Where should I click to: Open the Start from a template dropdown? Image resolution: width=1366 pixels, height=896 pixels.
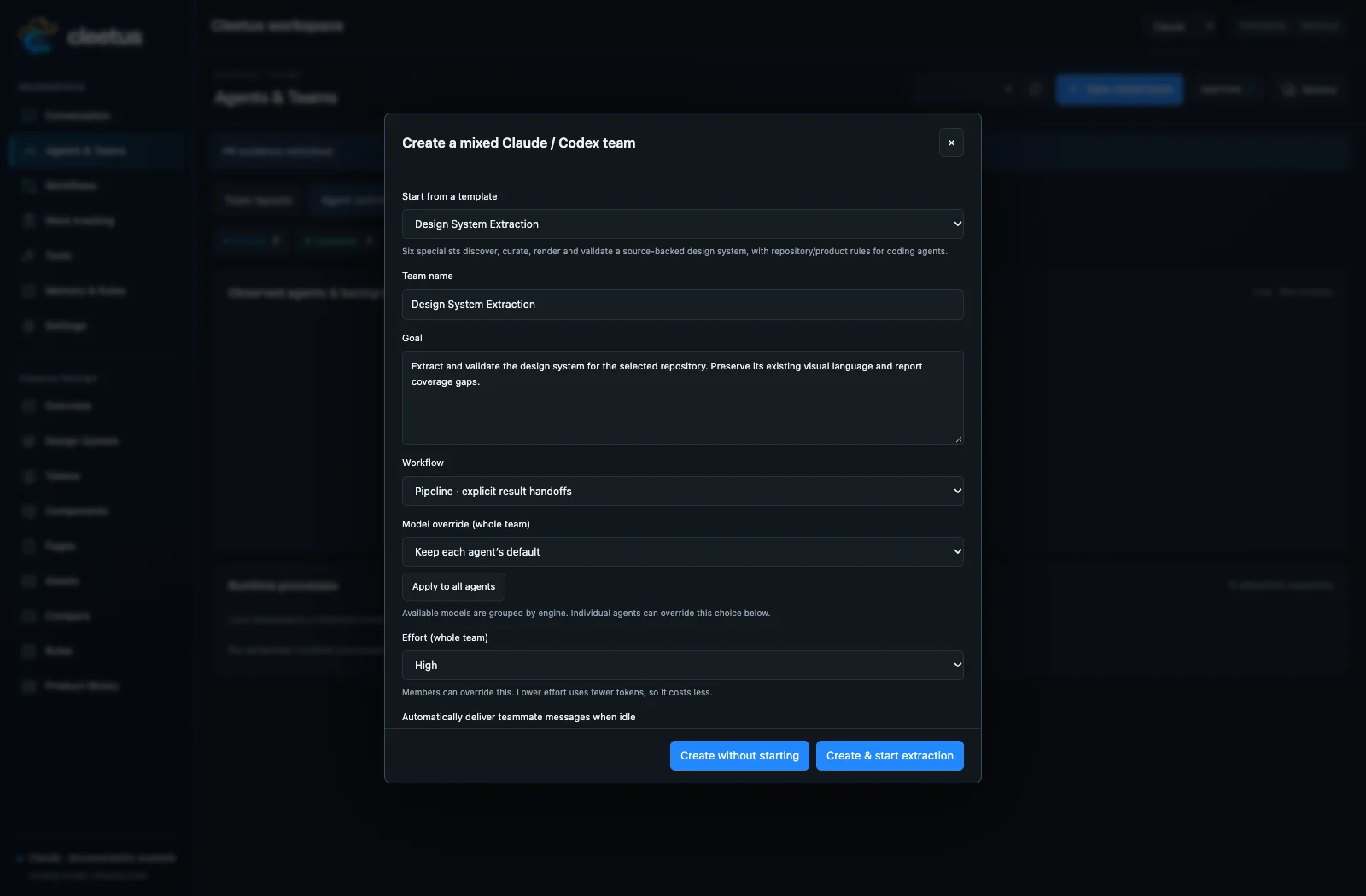pyautogui.click(x=683, y=224)
